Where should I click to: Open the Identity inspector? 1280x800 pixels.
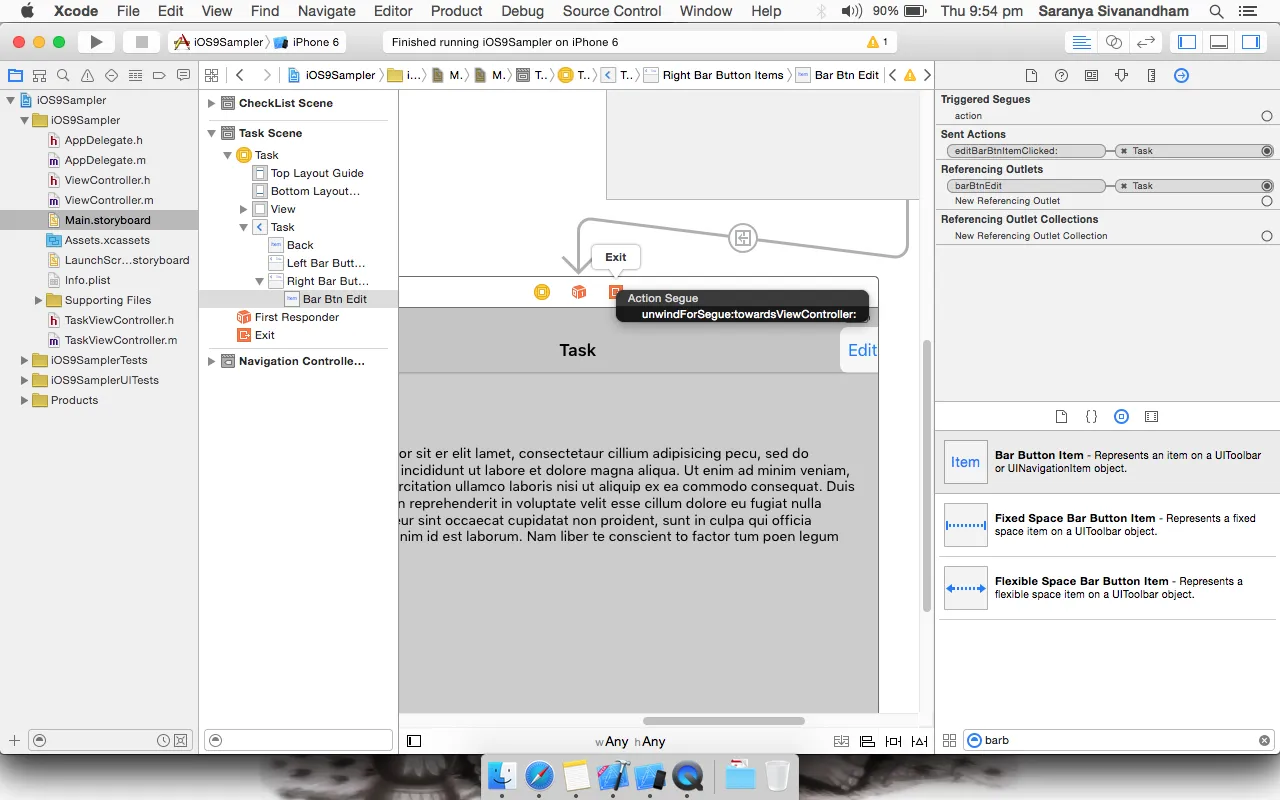click(1091, 76)
